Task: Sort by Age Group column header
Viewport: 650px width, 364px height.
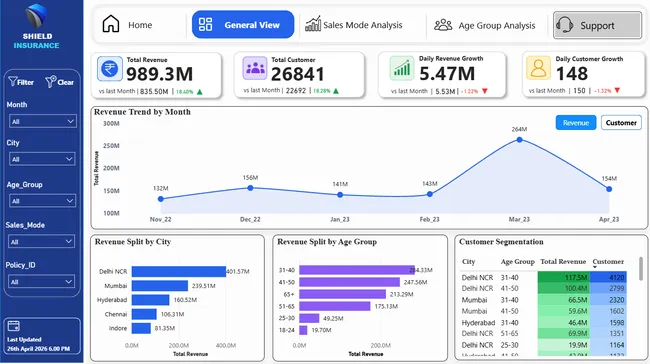Action: tap(517, 262)
